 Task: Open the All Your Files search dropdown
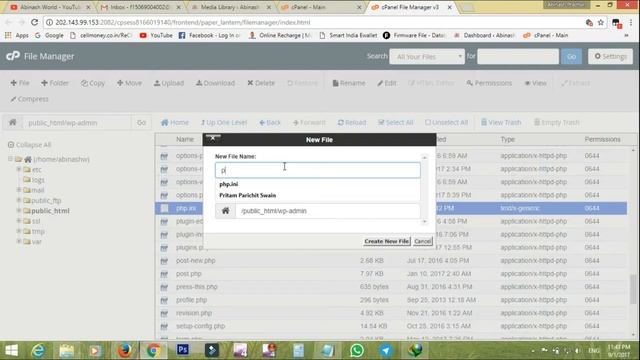tap(427, 56)
